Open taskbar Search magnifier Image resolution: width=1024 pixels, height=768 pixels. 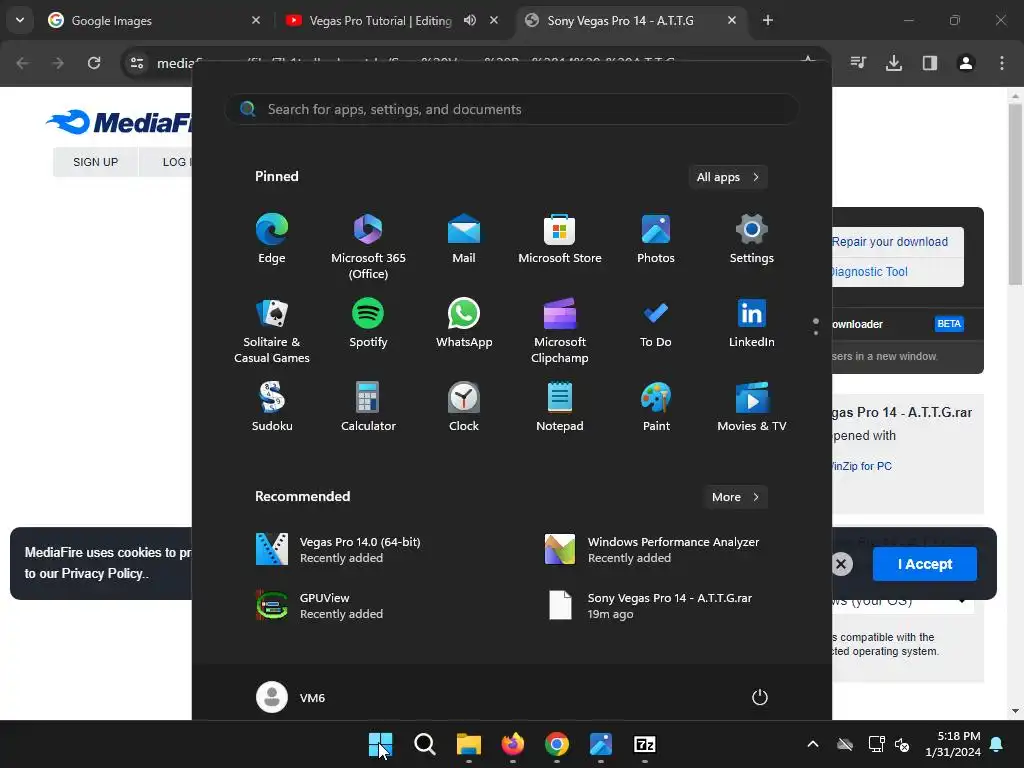point(424,744)
